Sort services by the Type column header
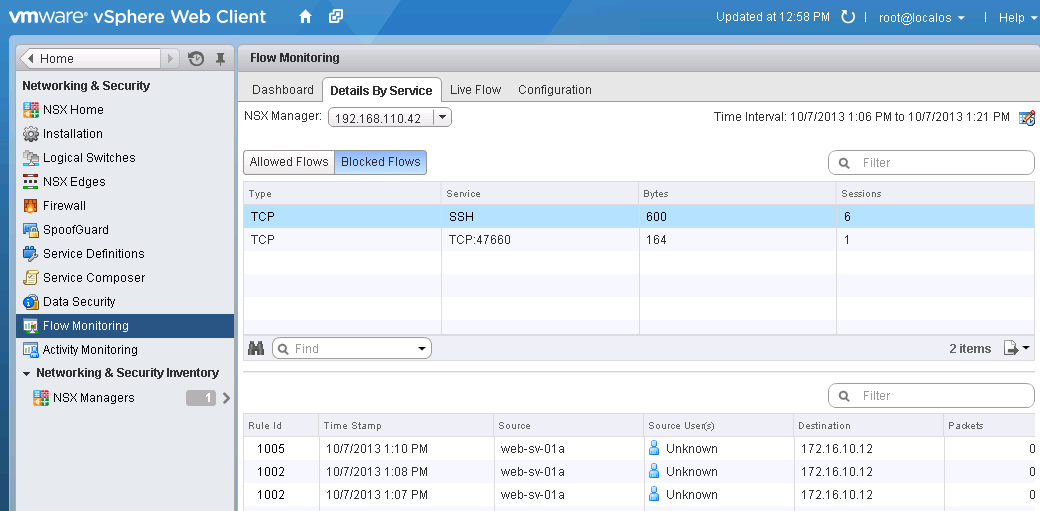Screen dimensions: 1040x511 342,194
